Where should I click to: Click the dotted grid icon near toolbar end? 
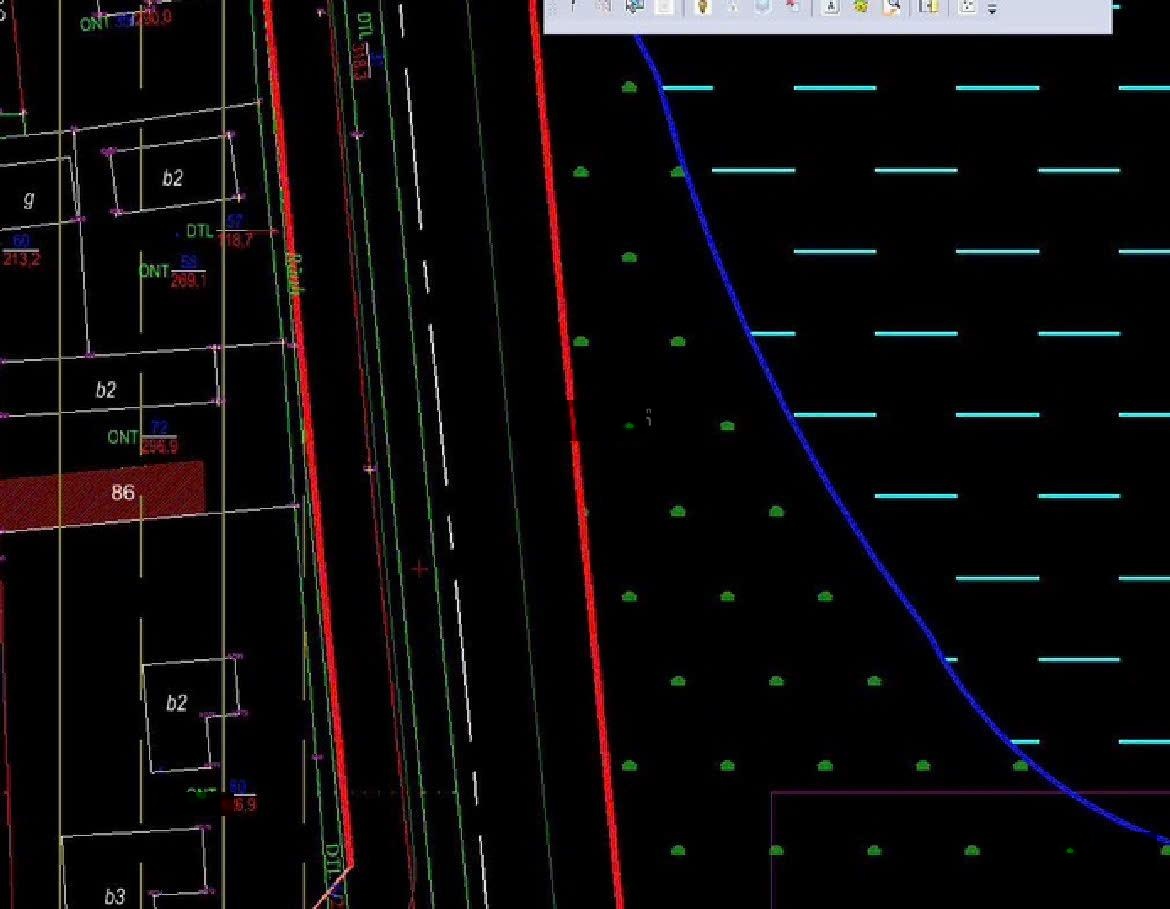pyautogui.click(x=967, y=7)
